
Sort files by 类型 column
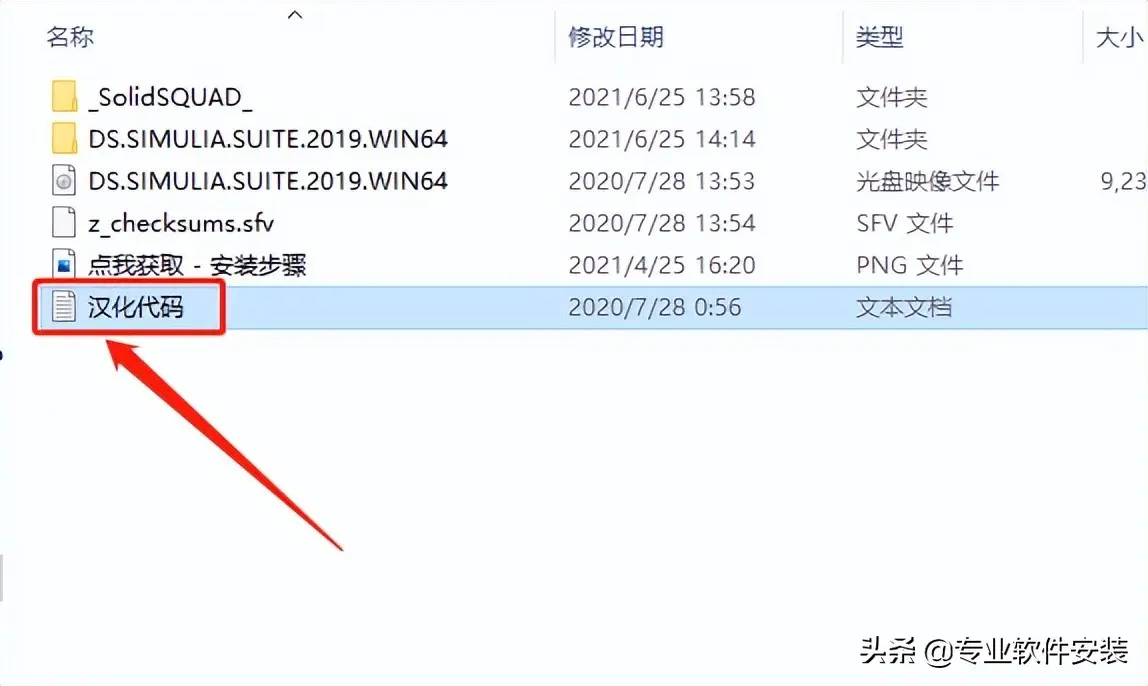pyautogui.click(x=879, y=37)
